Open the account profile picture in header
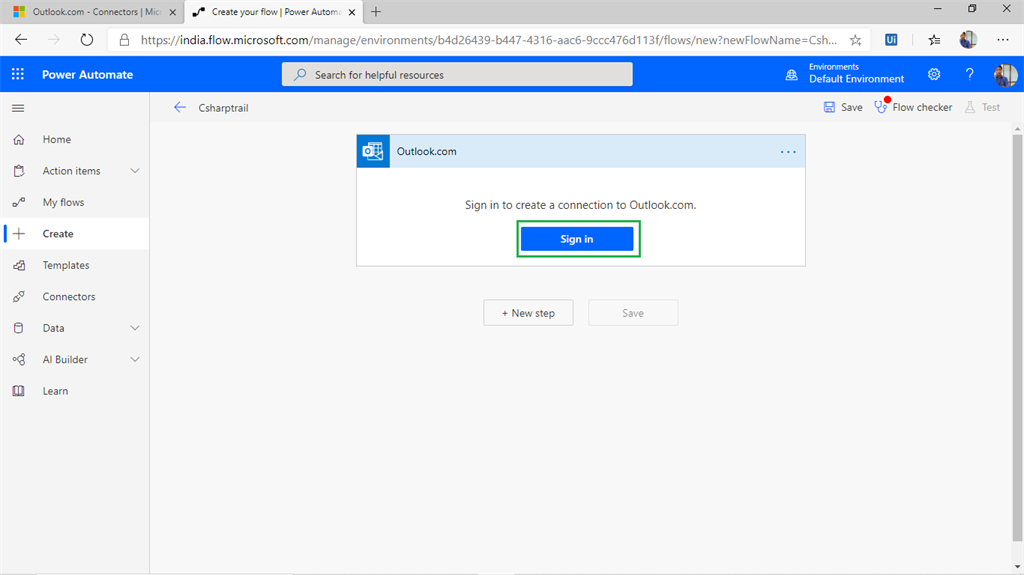Image resolution: width=1024 pixels, height=575 pixels. pyautogui.click(x=1005, y=74)
